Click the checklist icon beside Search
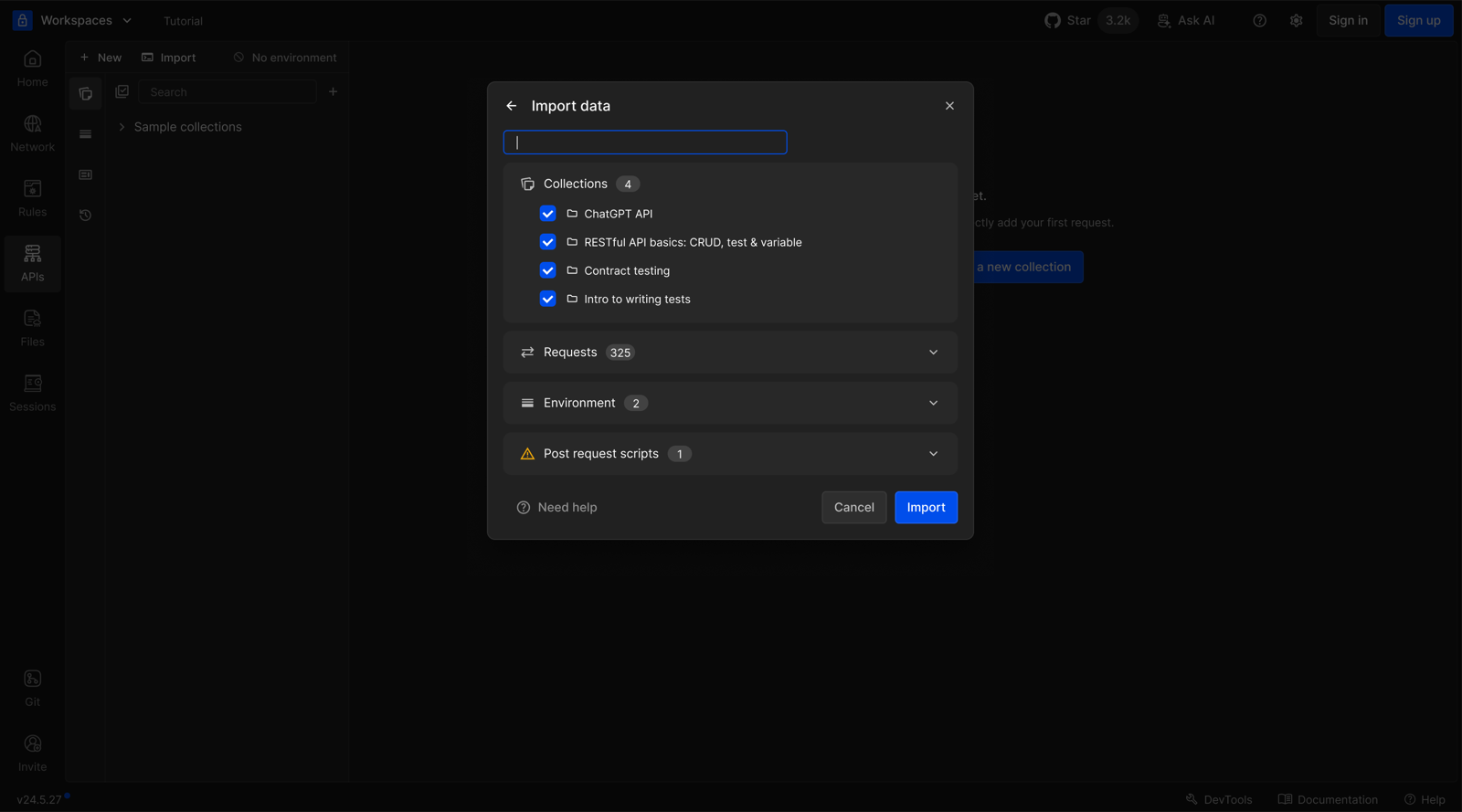The height and width of the screenshot is (812, 1462). pyautogui.click(x=122, y=91)
